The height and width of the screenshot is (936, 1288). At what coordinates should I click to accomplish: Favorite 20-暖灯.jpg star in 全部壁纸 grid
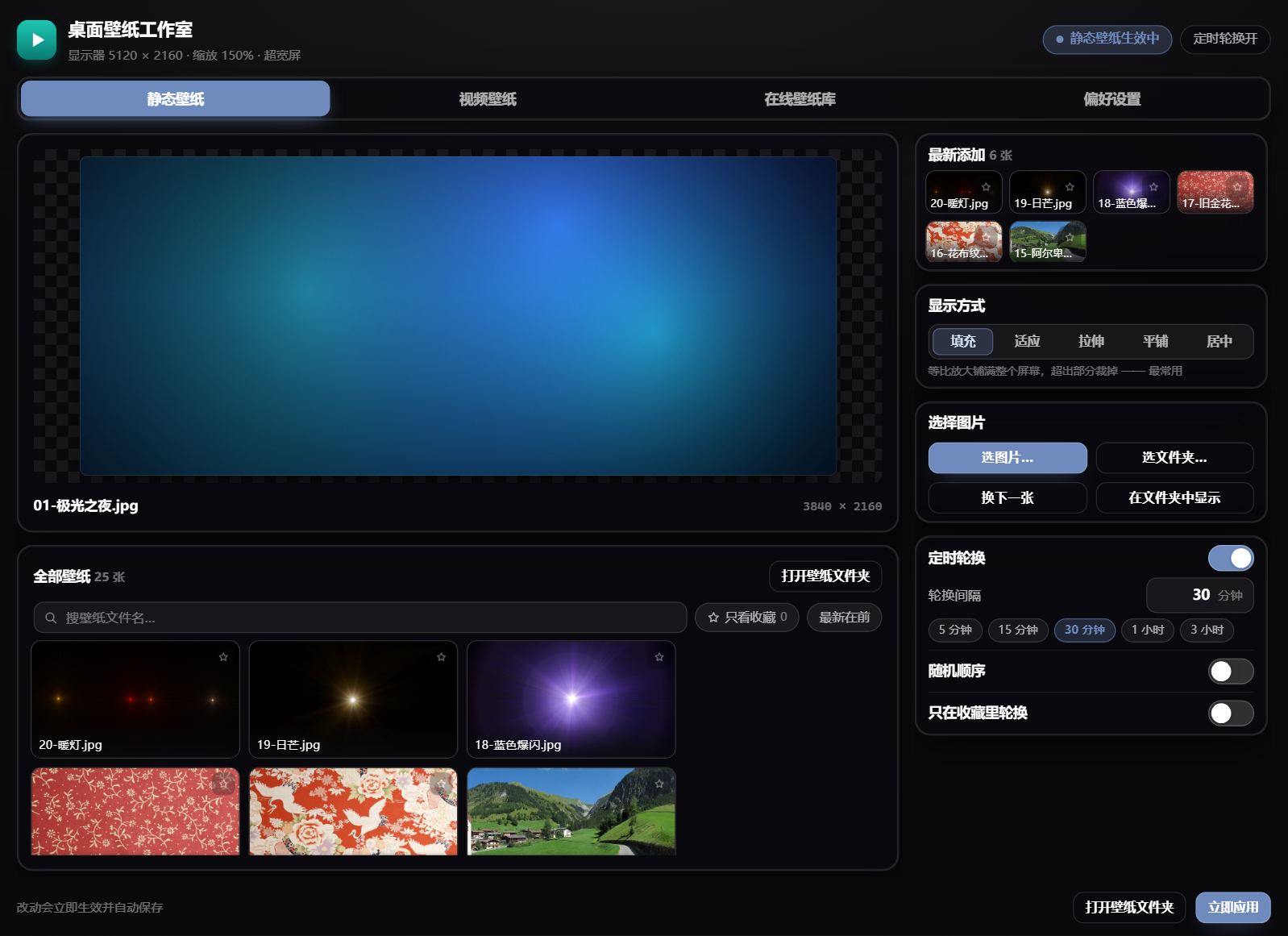[x=223, y=657]
